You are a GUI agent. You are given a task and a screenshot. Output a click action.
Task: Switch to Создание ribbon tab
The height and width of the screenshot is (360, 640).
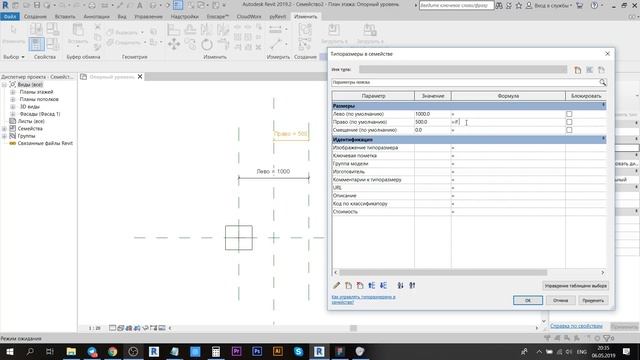tap(35, 16)
